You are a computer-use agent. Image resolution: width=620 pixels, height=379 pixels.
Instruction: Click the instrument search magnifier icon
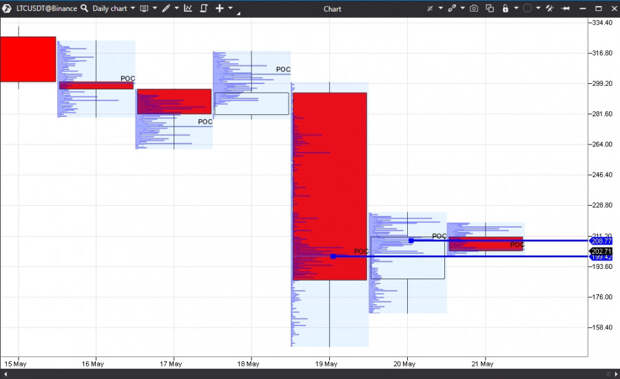pos(84,8)
